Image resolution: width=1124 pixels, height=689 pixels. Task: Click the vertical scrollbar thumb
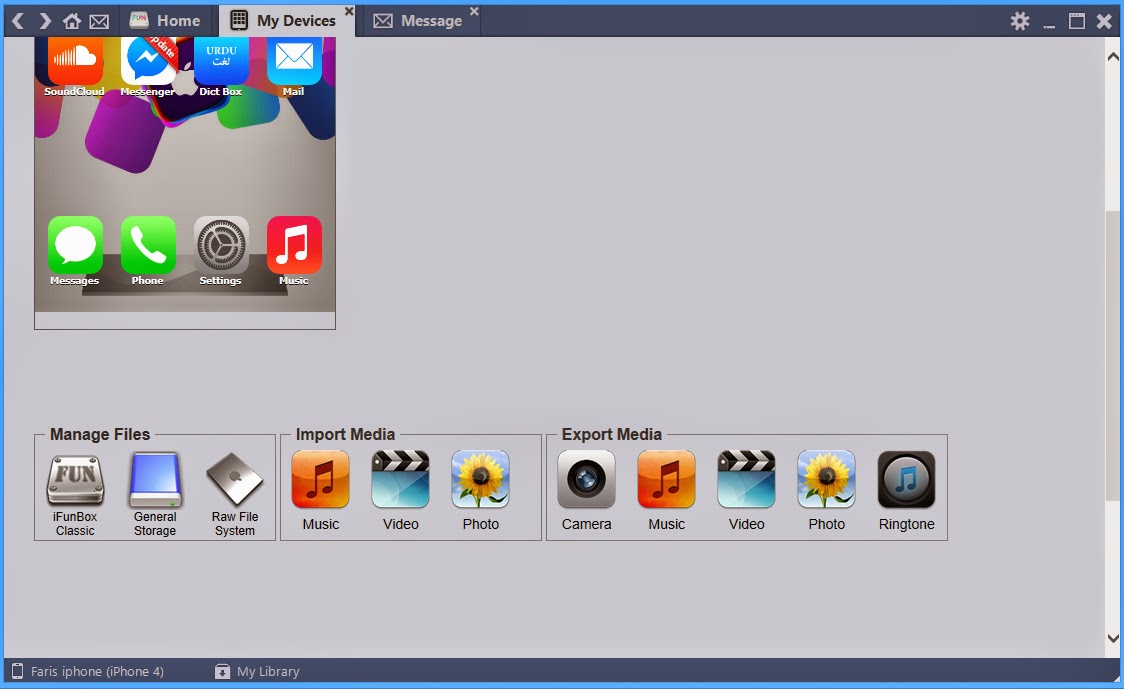point(1113,356)
